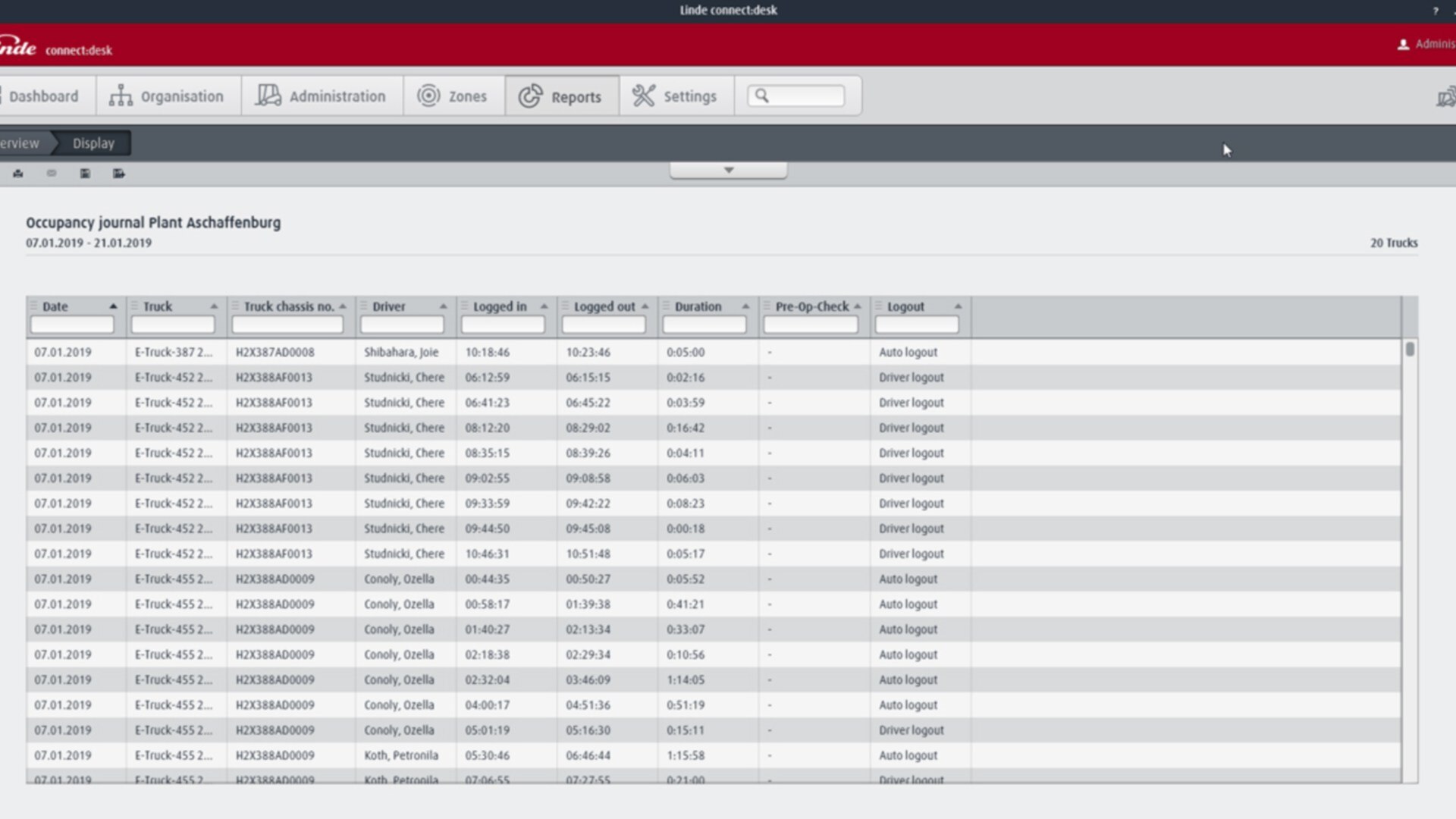Sort by the Duration column arrow

click(x=745, y=306)
